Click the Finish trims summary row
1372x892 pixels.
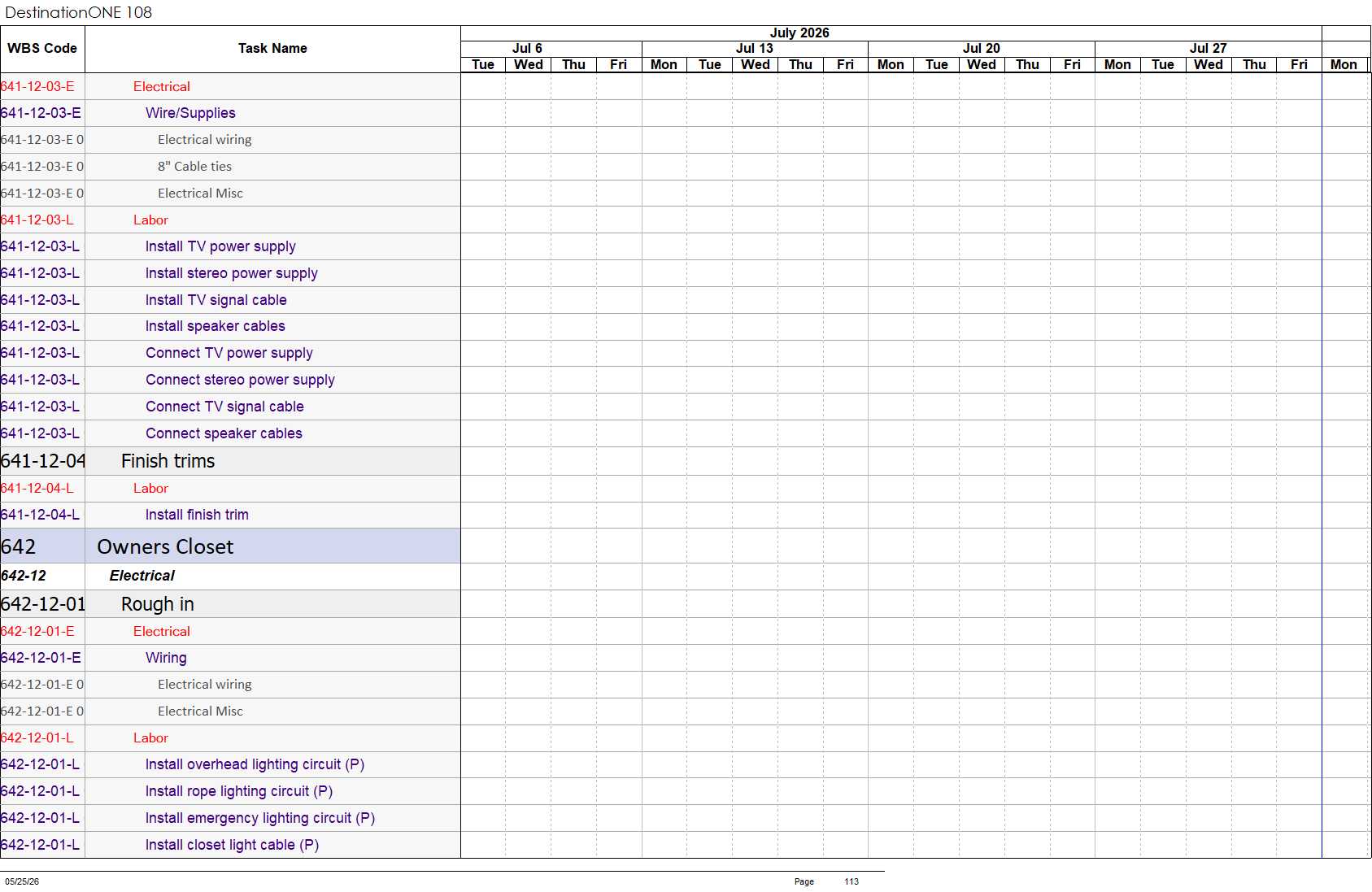coord(230,461)
